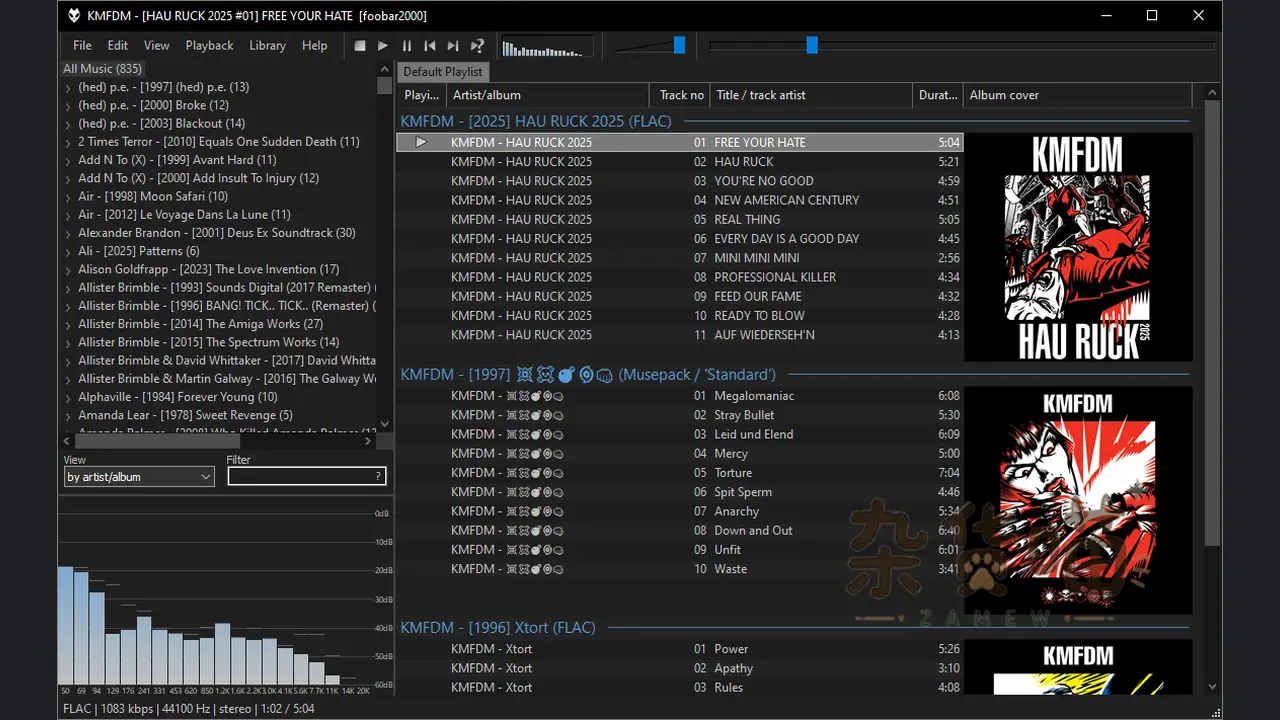Skip to the next track

tap(453, 45)
